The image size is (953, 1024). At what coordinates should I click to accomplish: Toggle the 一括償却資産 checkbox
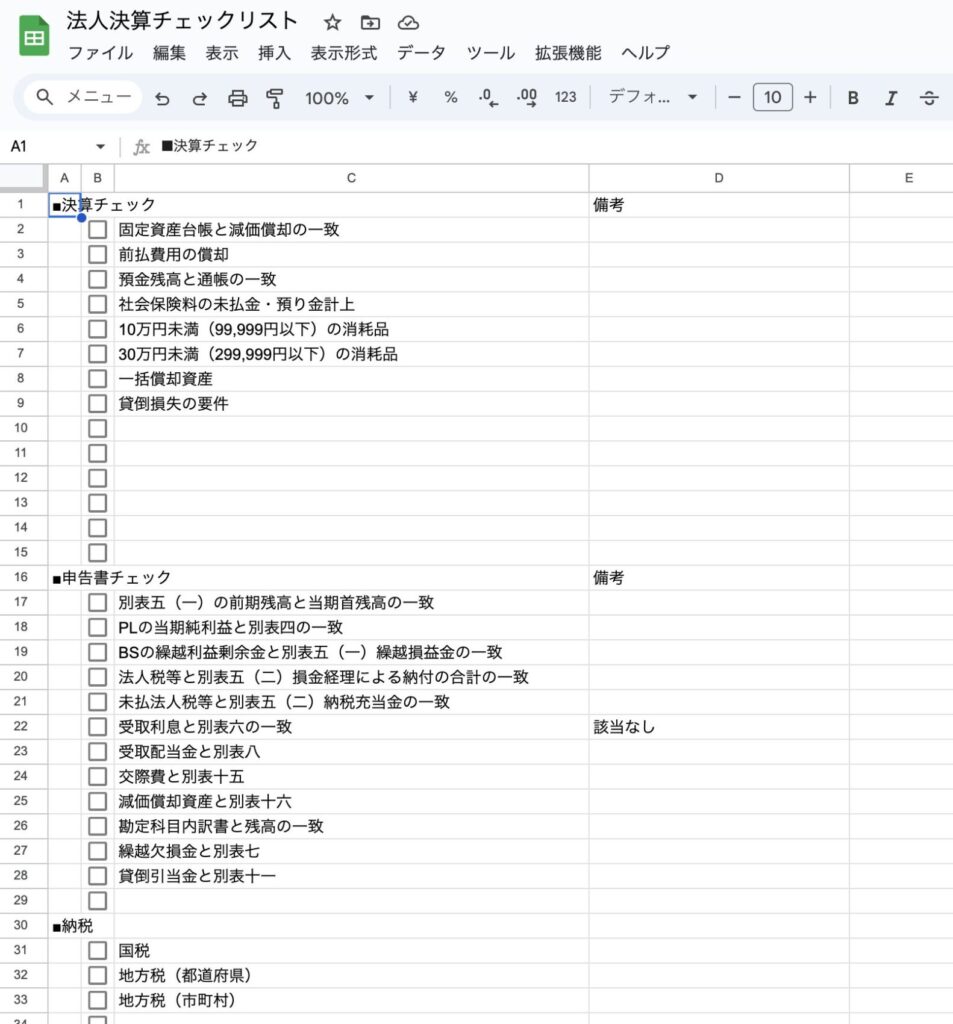(x=97, y=379)
